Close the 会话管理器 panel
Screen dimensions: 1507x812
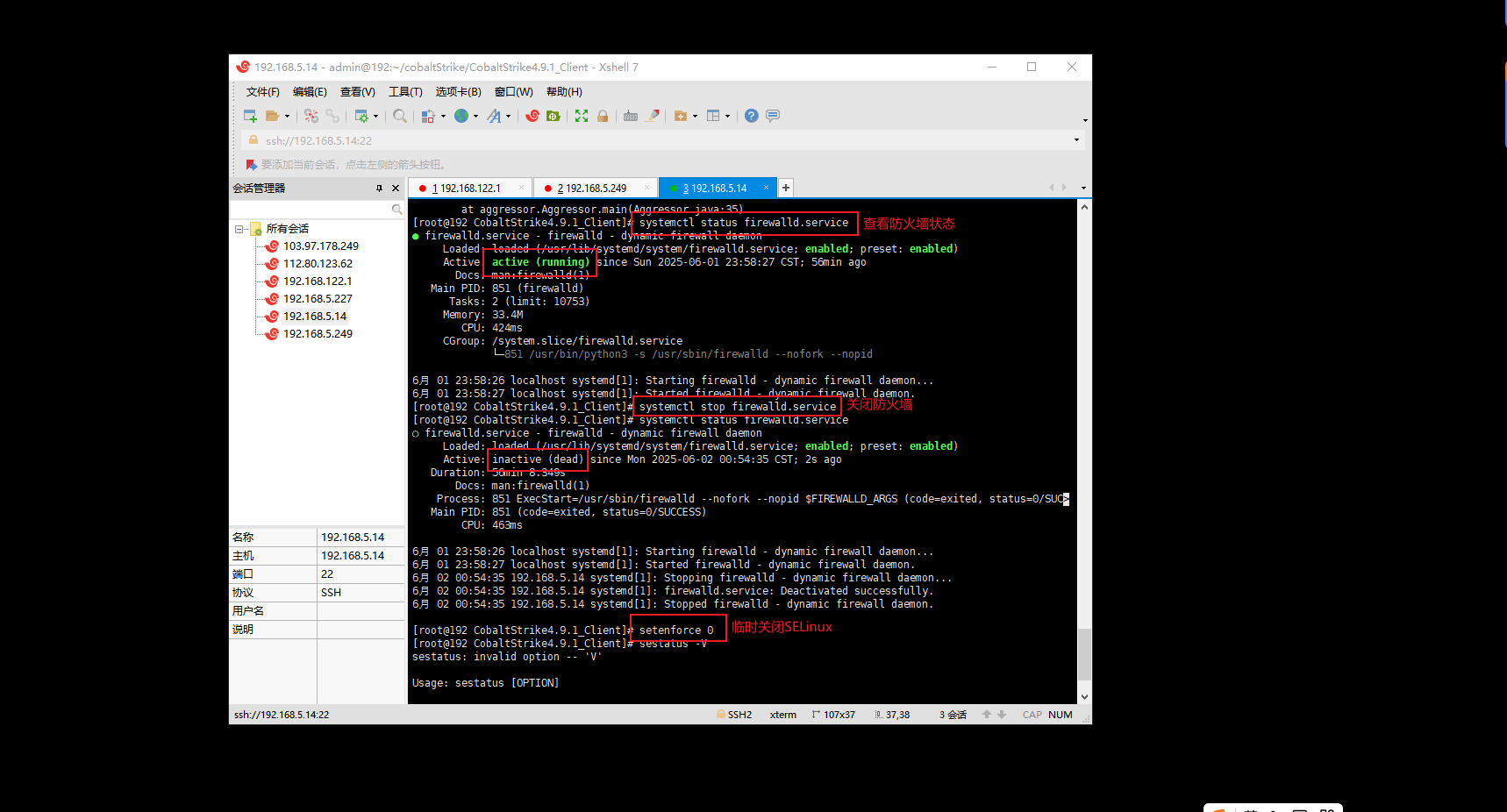coord(395,189)
